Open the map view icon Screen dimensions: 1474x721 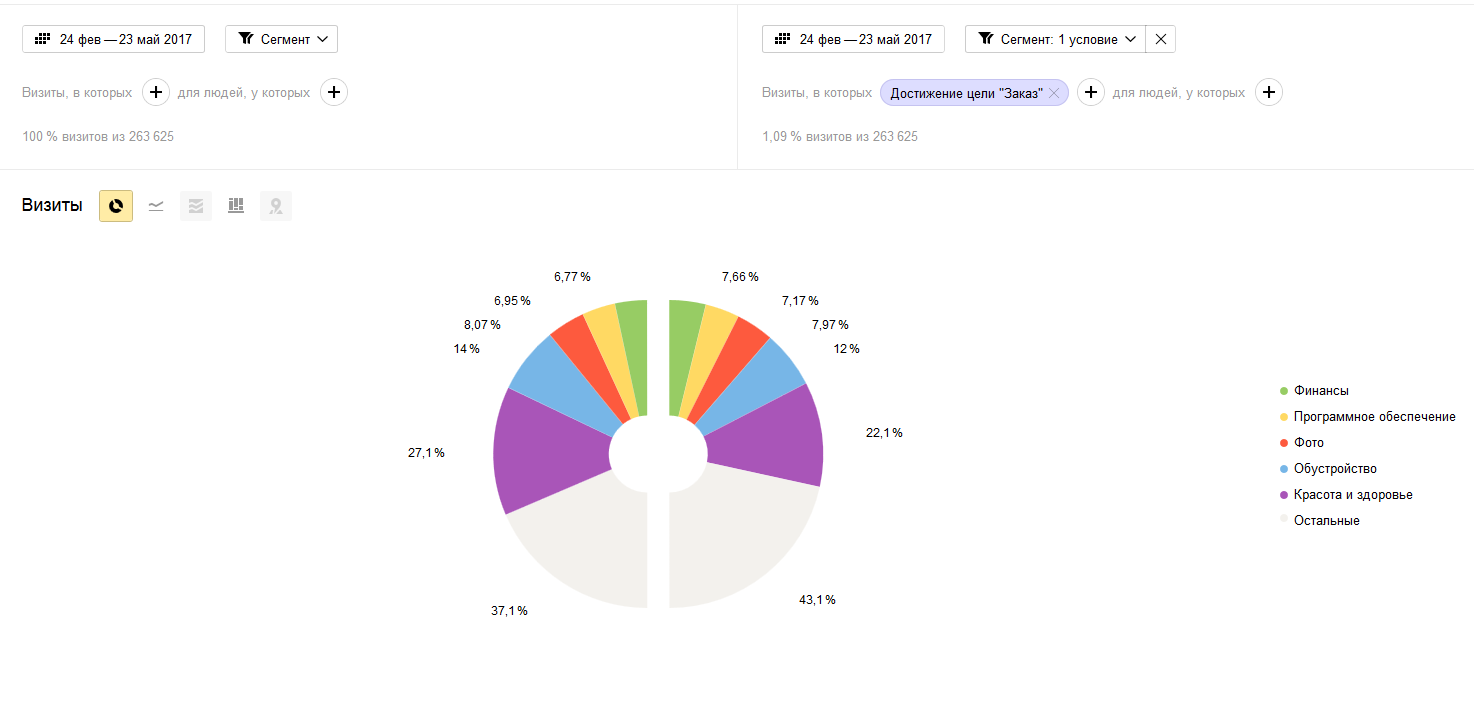276,206
